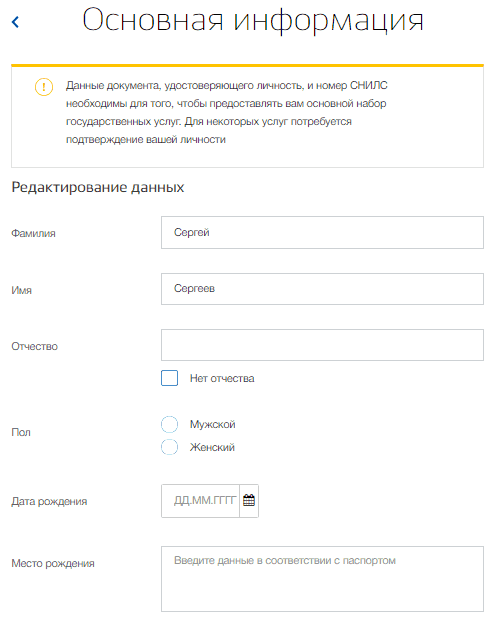Click the 'Женский' option label

(x=212, y=447)
